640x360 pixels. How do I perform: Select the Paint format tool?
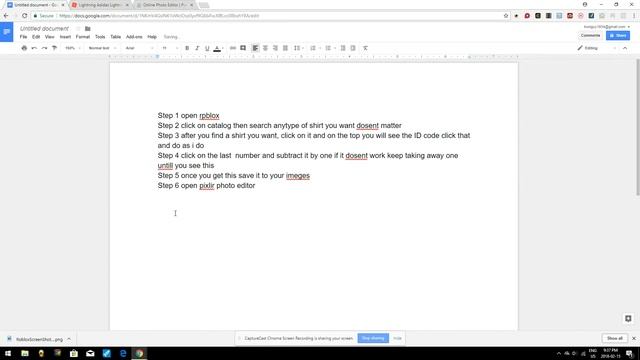click(x=54, y=48)
